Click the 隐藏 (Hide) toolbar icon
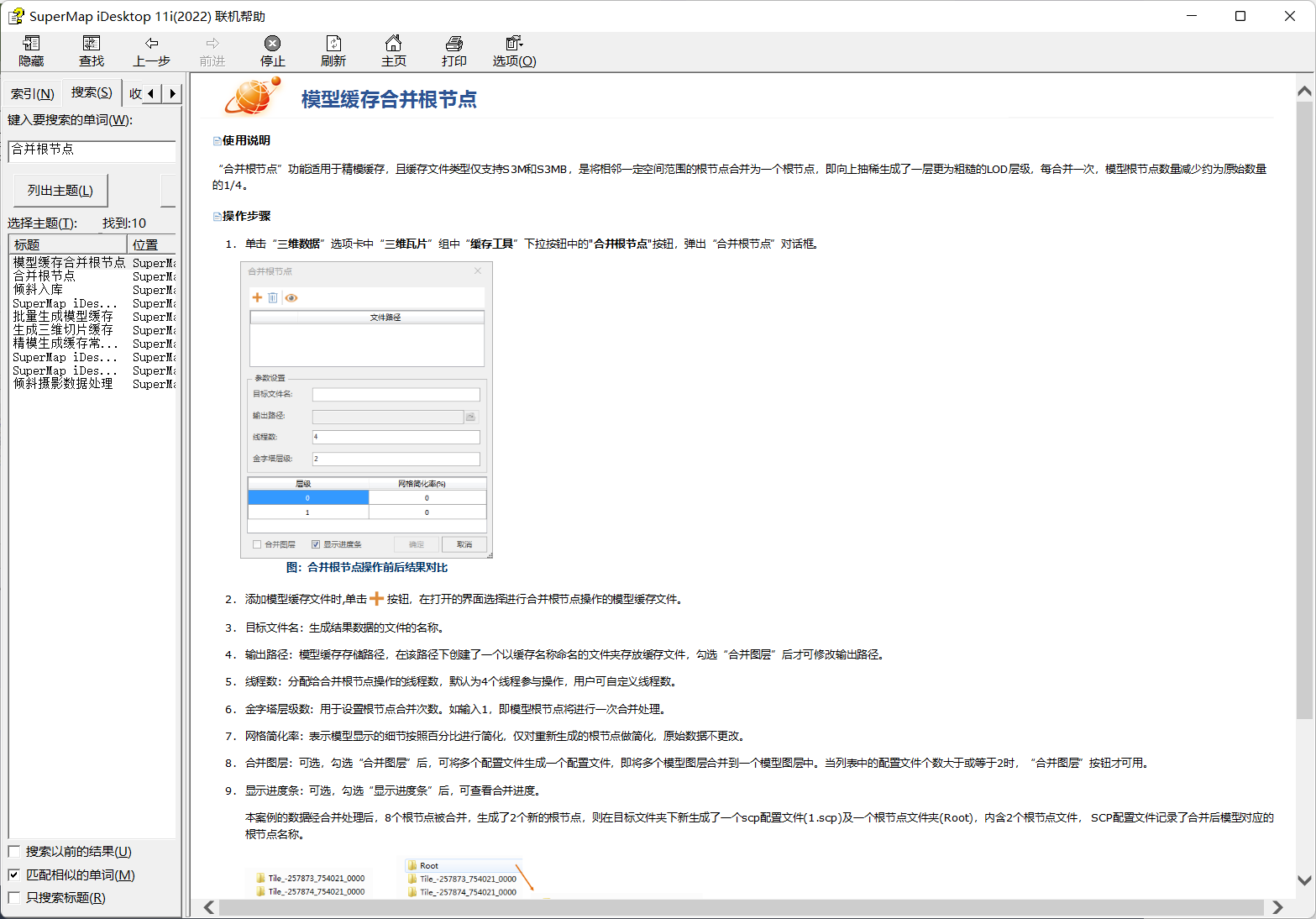 click(31, 51)
